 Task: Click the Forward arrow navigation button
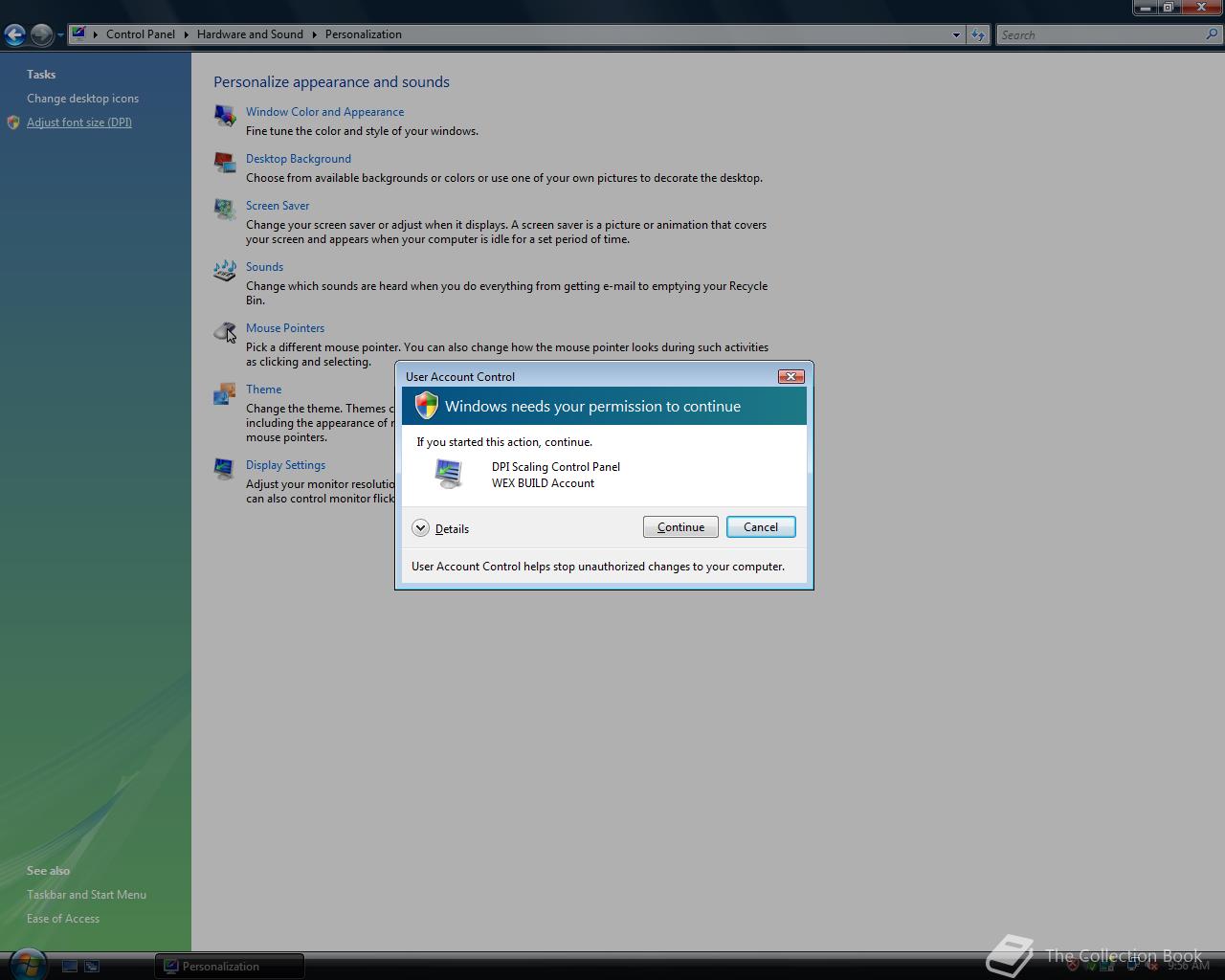coord(41,34)
